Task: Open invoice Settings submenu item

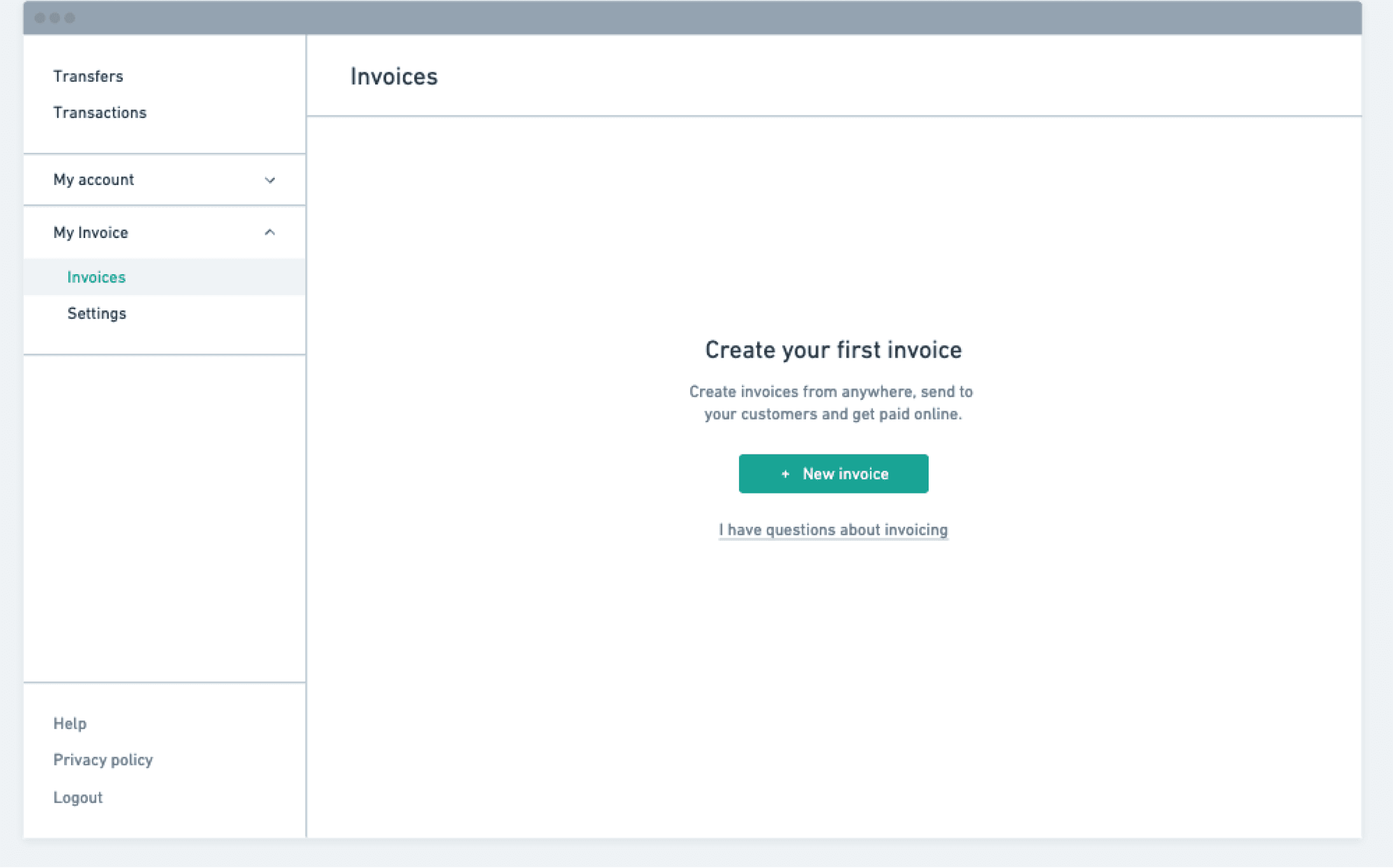Action: [x=97, y=314]
